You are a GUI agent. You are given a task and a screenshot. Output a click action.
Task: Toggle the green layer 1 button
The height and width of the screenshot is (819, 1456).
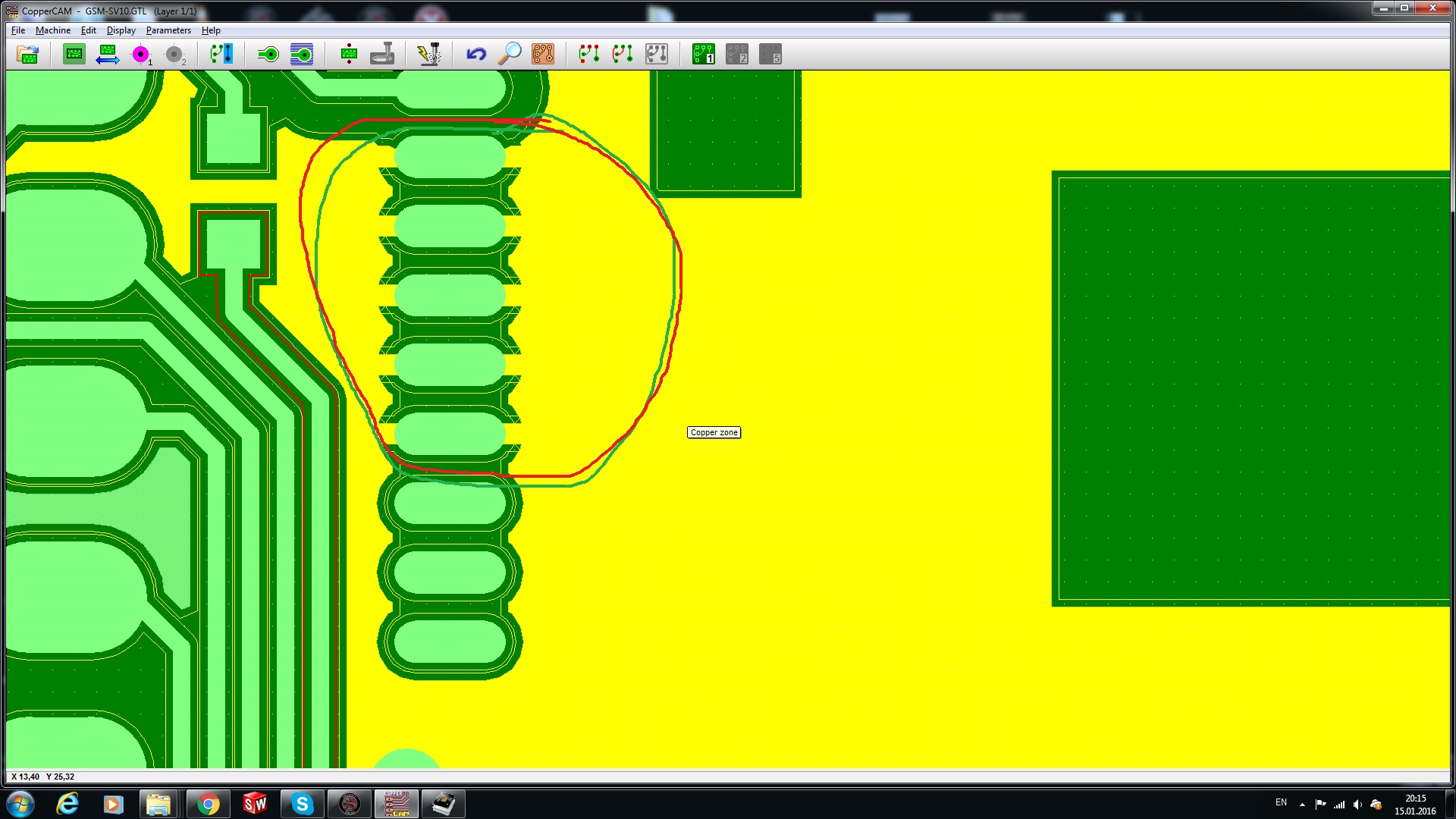coord(704,55)
